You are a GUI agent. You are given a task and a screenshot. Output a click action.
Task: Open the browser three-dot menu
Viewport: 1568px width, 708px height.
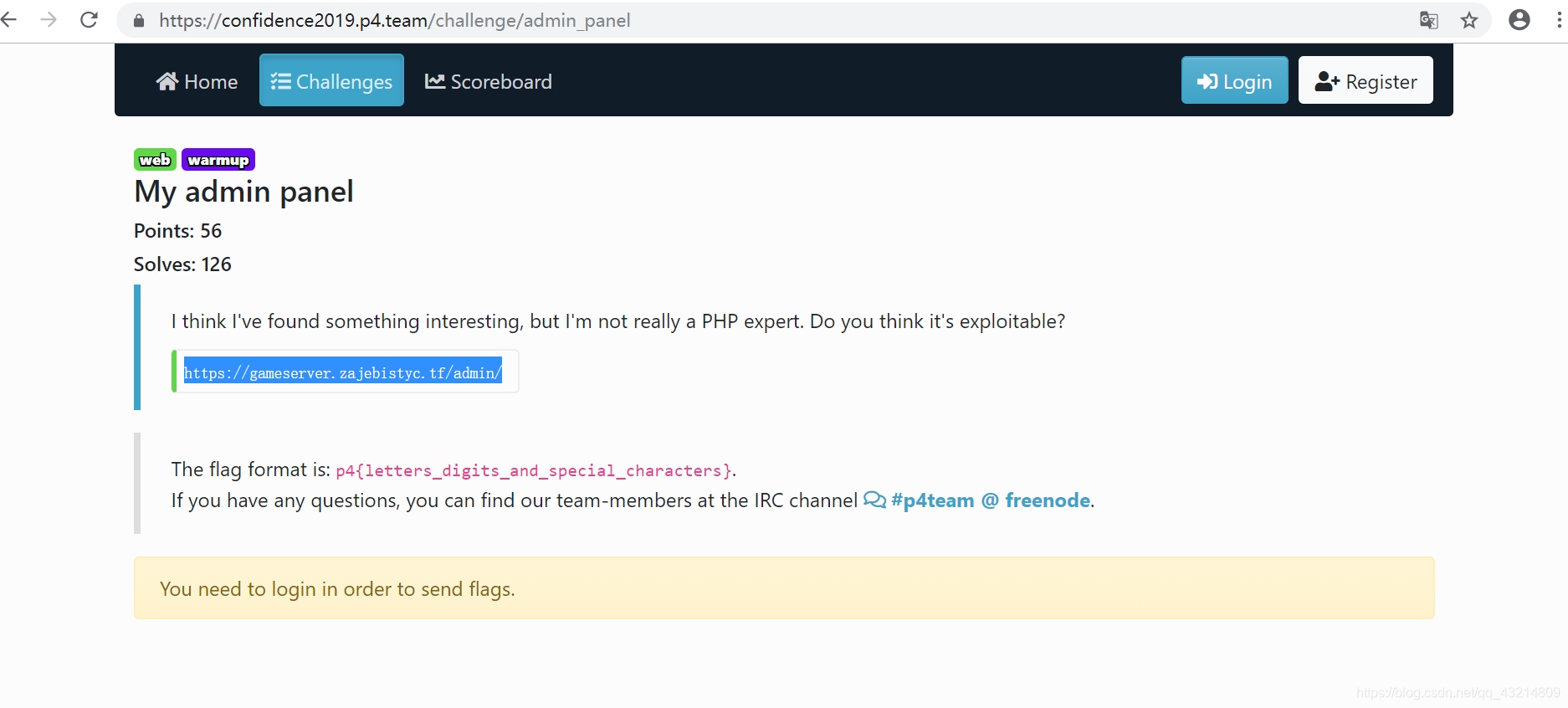point(1559,20)
